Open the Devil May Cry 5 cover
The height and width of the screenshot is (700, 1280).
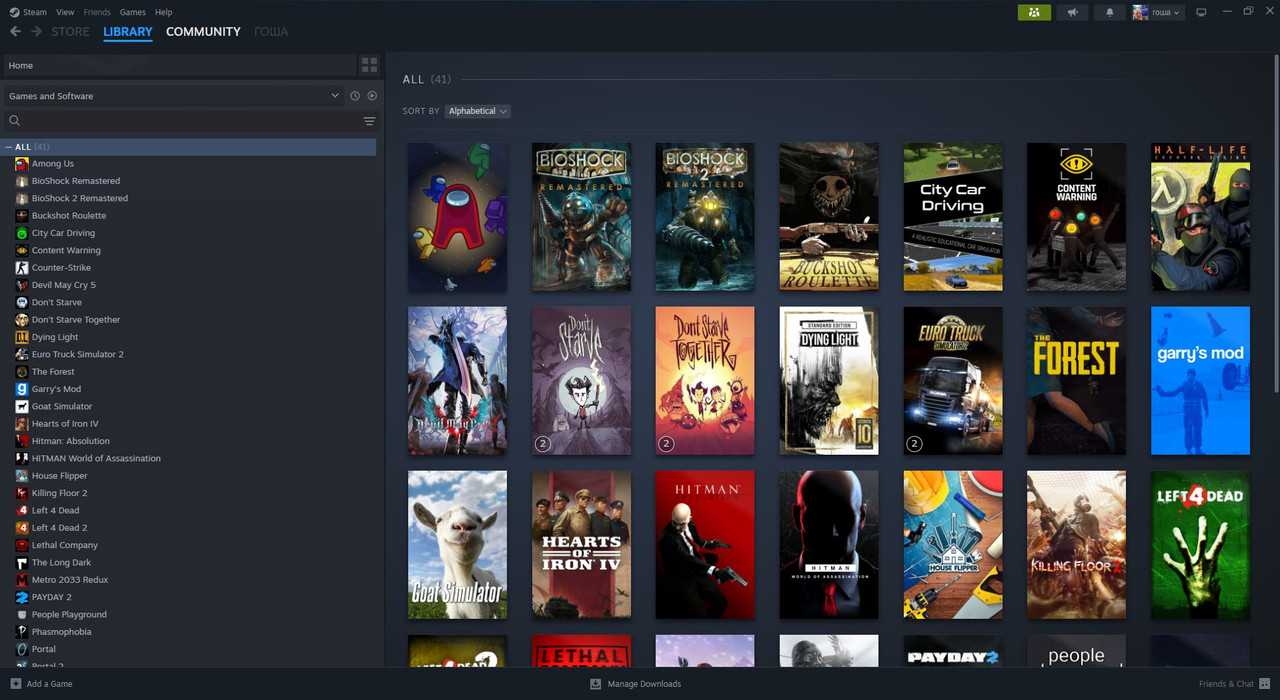(457, 381)
